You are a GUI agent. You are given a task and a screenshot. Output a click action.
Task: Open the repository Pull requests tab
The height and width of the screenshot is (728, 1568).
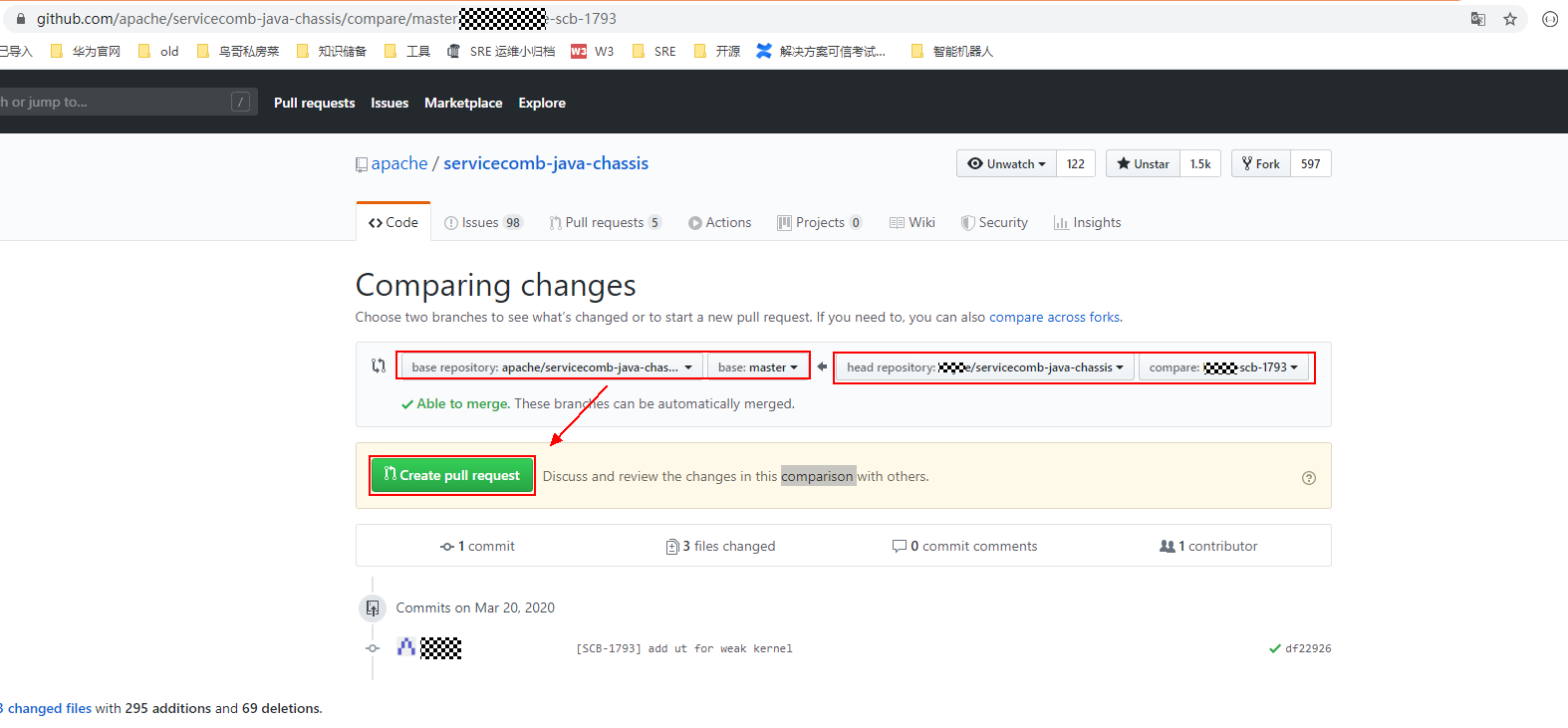click(x=605, y=222)
